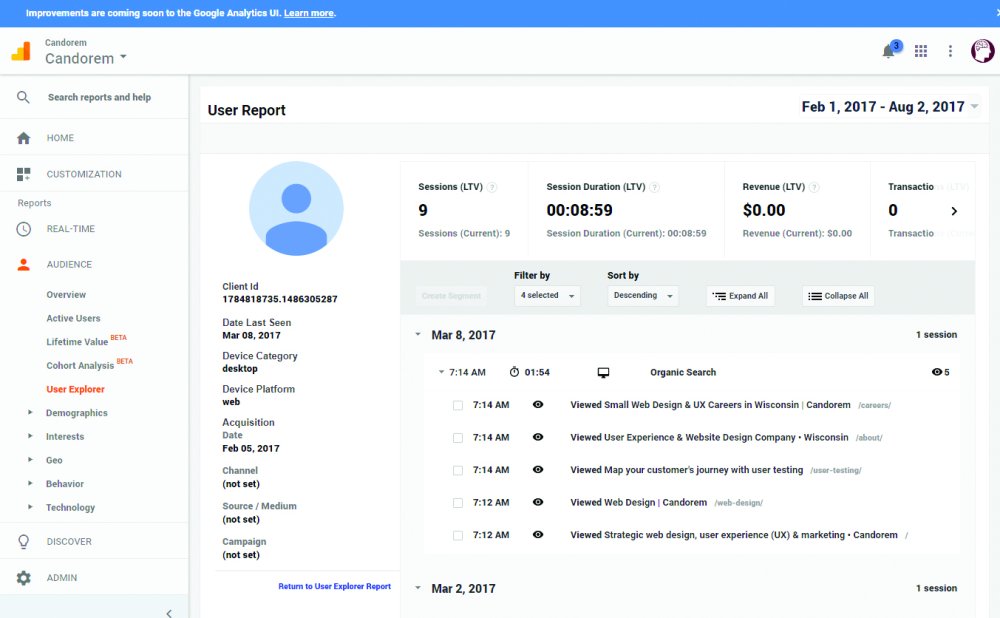The width and height of the screenshot is (1000, 618).
Task: Collapse the 7:14 AM session
Action: [x=441, y=372]
